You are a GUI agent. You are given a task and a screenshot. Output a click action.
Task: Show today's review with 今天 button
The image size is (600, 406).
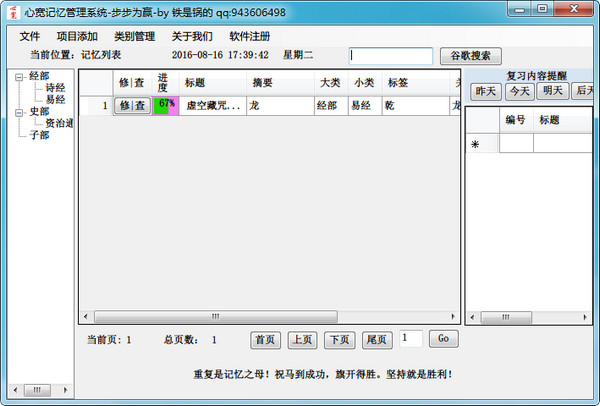tap(518, 91)
